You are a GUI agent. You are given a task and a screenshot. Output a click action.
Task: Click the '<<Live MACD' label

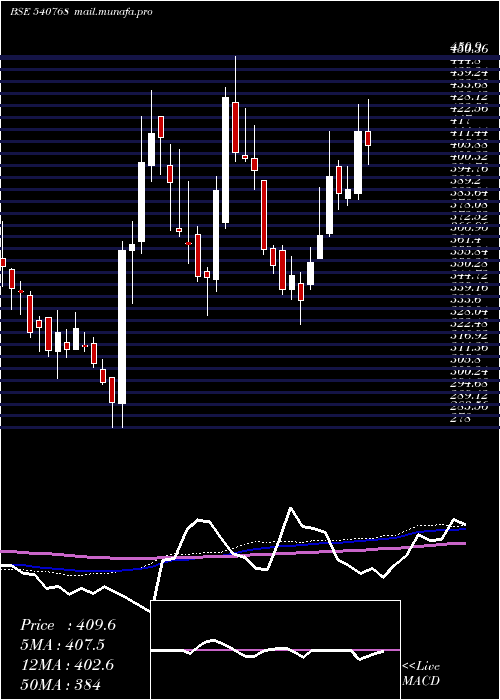tap(421, 674)
